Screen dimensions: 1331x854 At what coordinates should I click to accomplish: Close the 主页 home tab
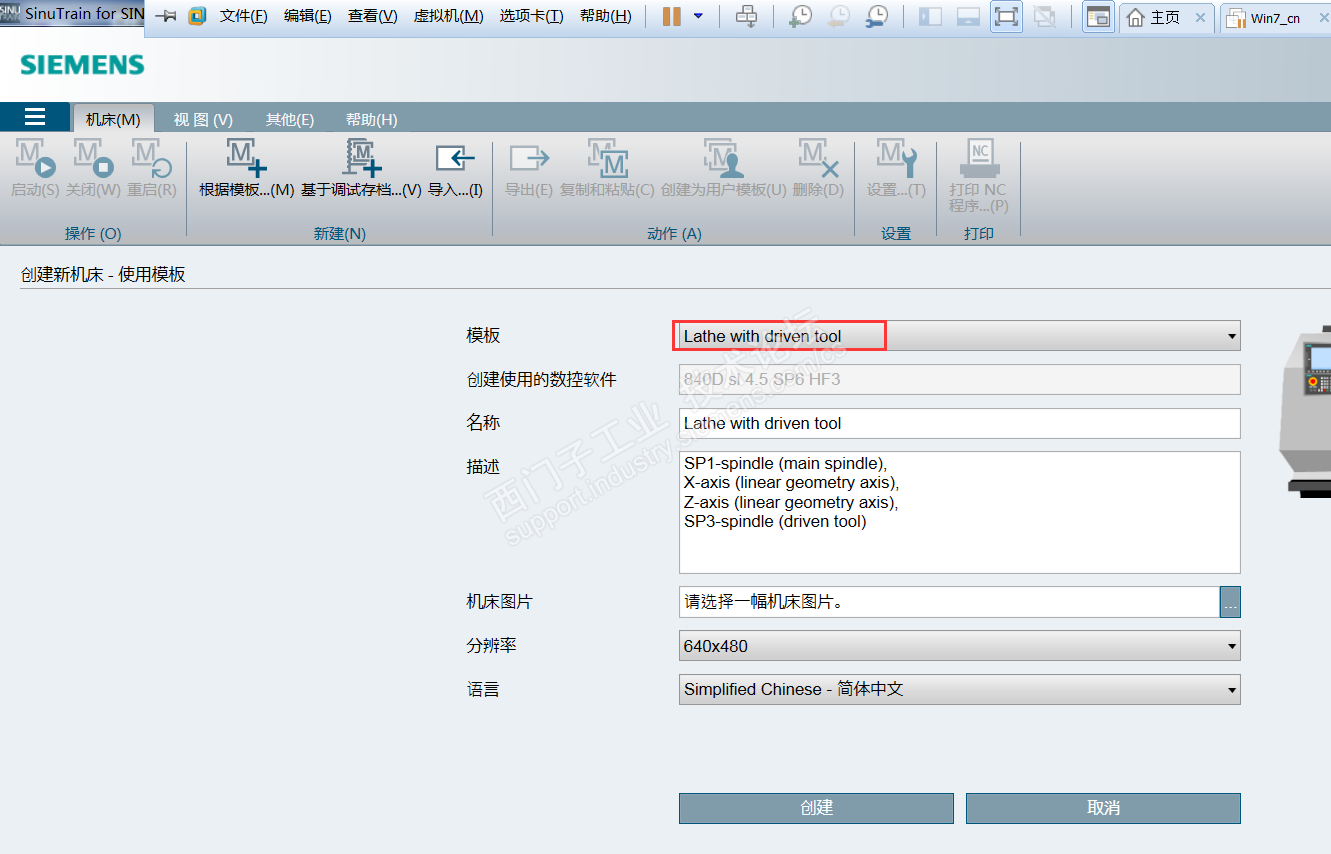[1201, 18]
